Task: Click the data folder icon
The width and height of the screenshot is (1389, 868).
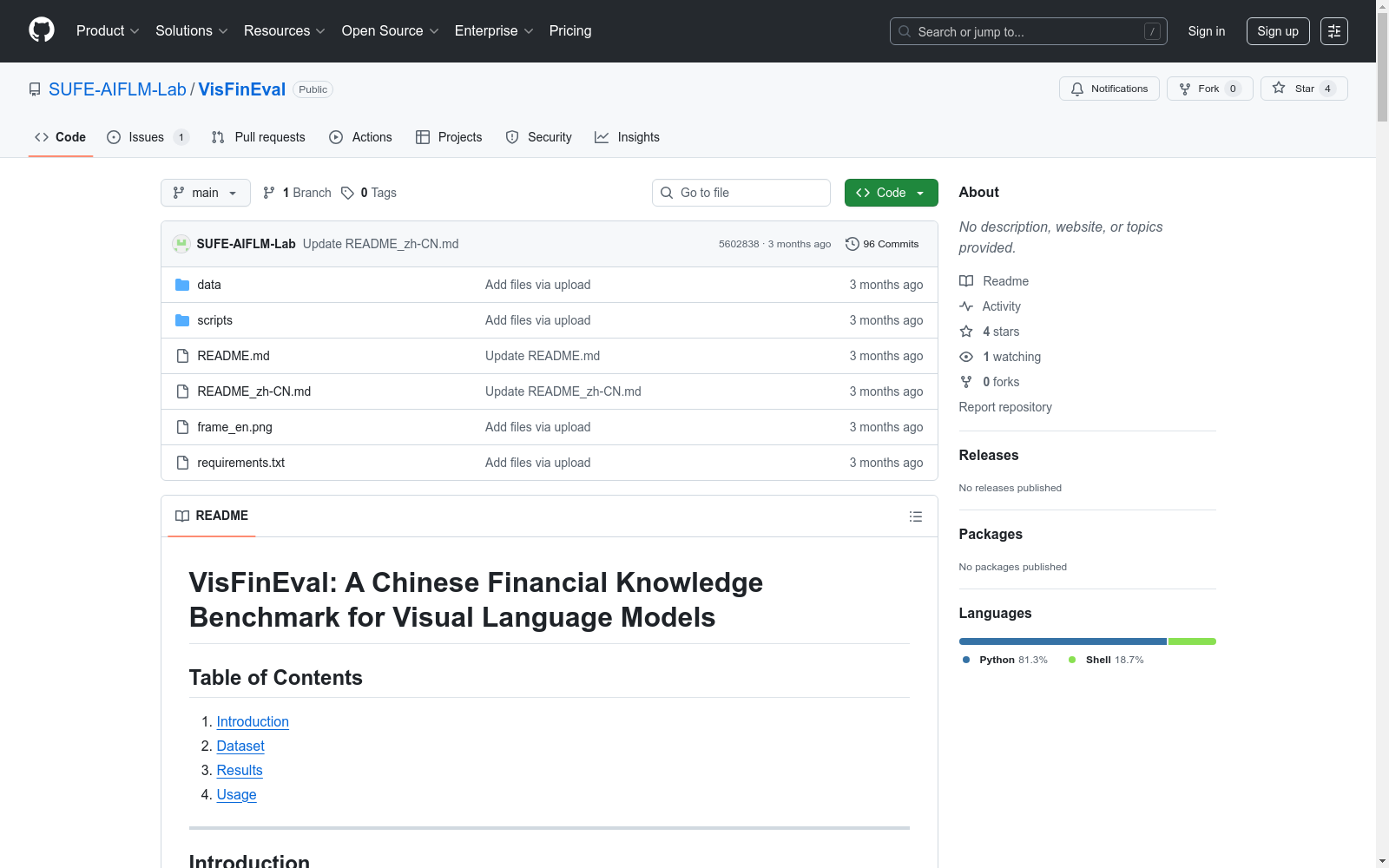Action: (x=182, y=285)
